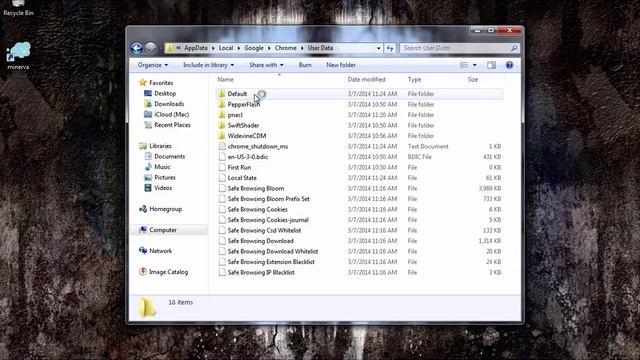Open Share with dropdown

[x=266, y=65]
